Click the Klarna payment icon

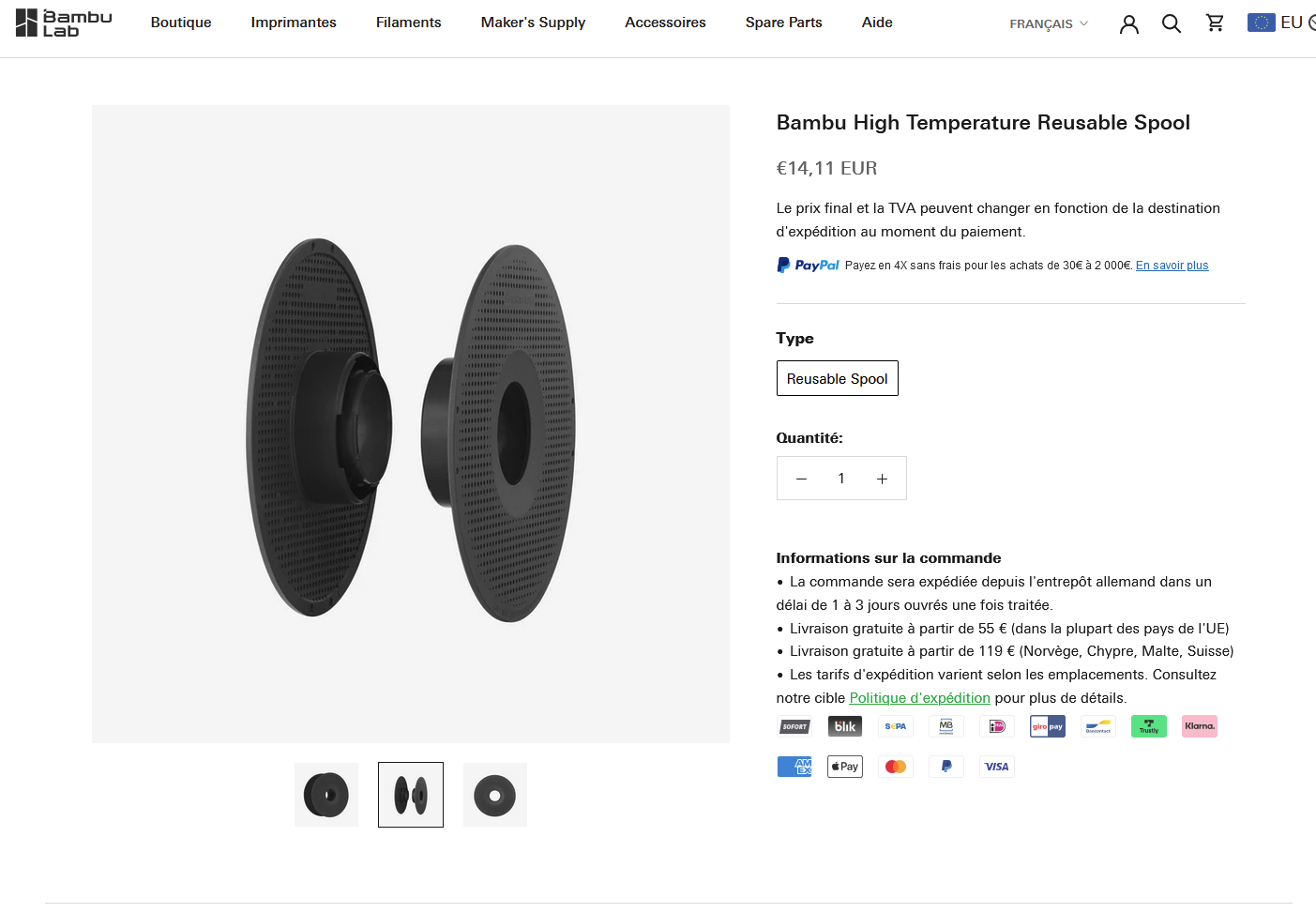[x=1199, y=726]
